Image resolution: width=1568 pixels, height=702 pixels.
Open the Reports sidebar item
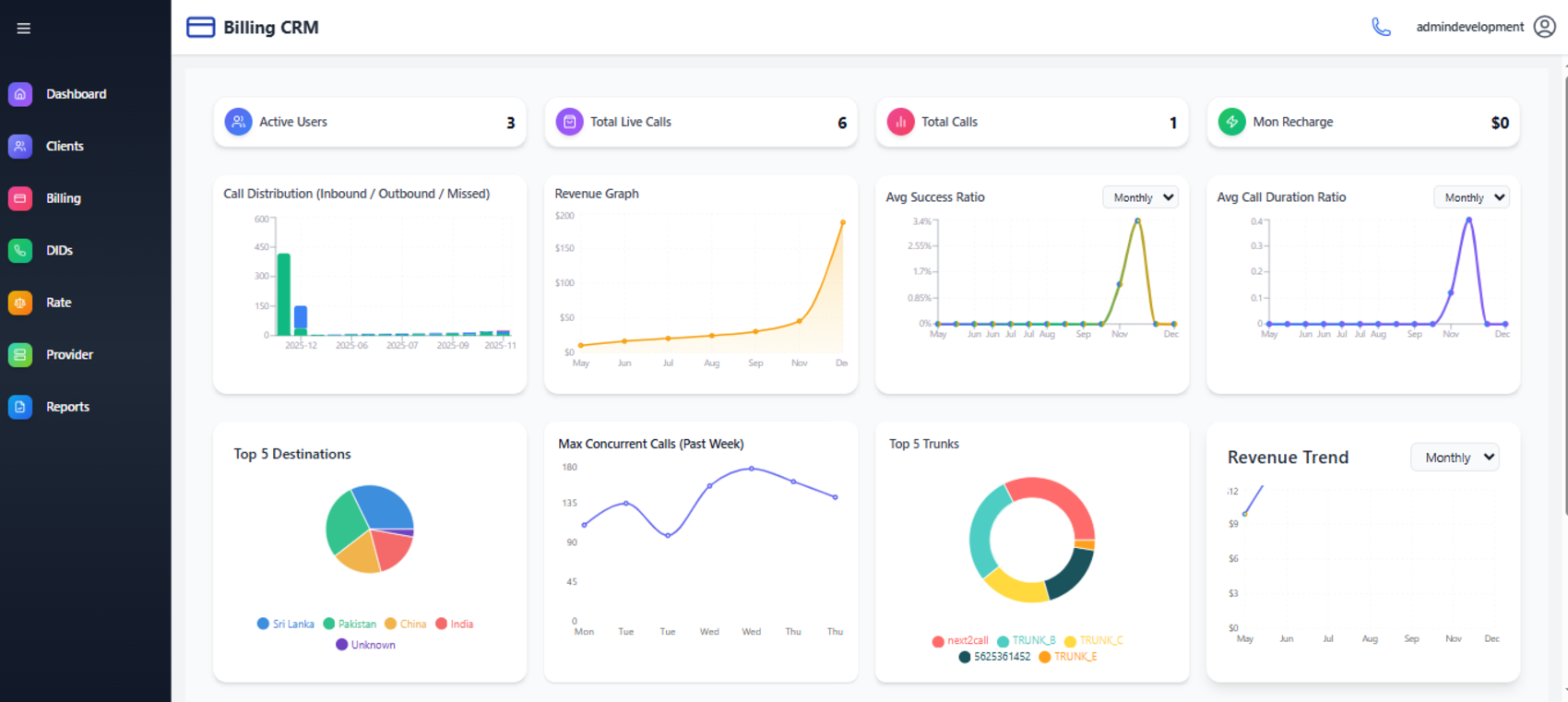67,407
